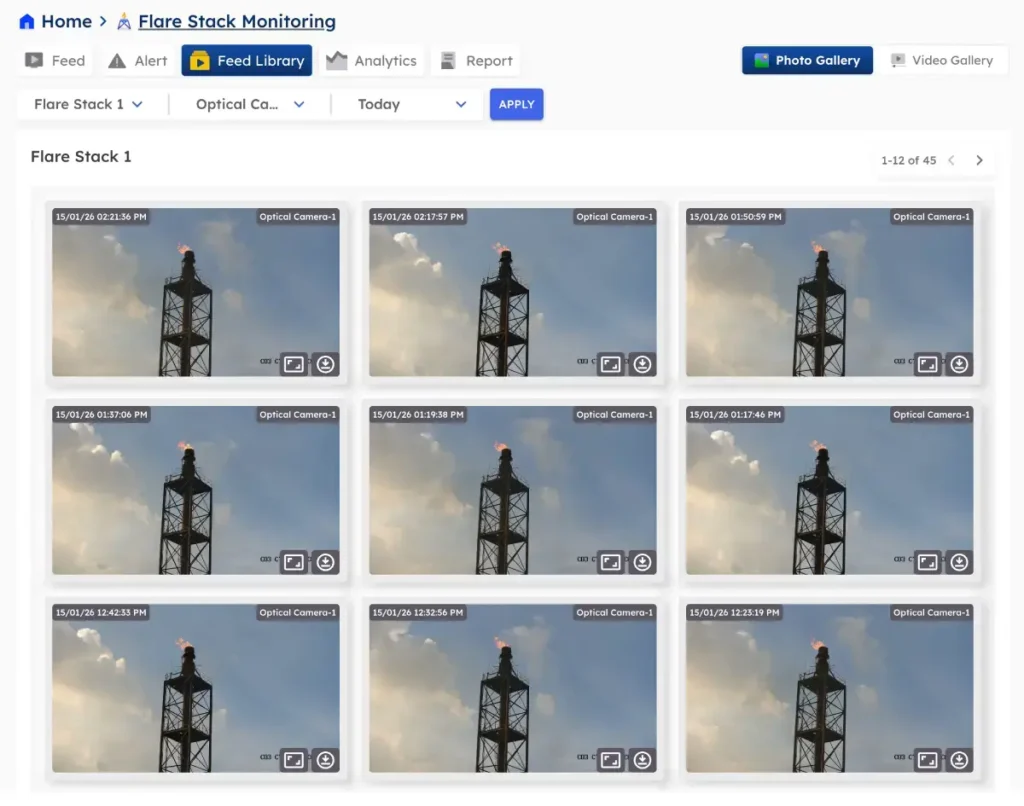This screenshot has width=1024, height=806.
Task: Download the 01:19:38 PM photo
Action: (x=642, y=562)
